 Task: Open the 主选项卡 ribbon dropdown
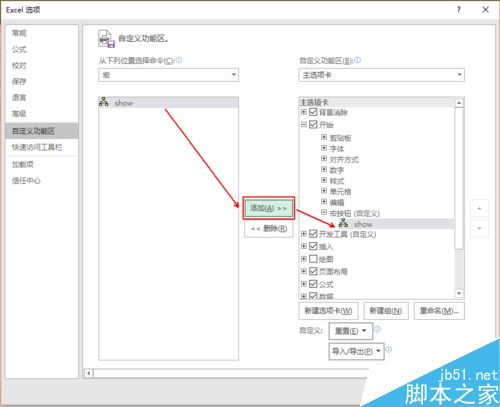(x=381, y=75)
